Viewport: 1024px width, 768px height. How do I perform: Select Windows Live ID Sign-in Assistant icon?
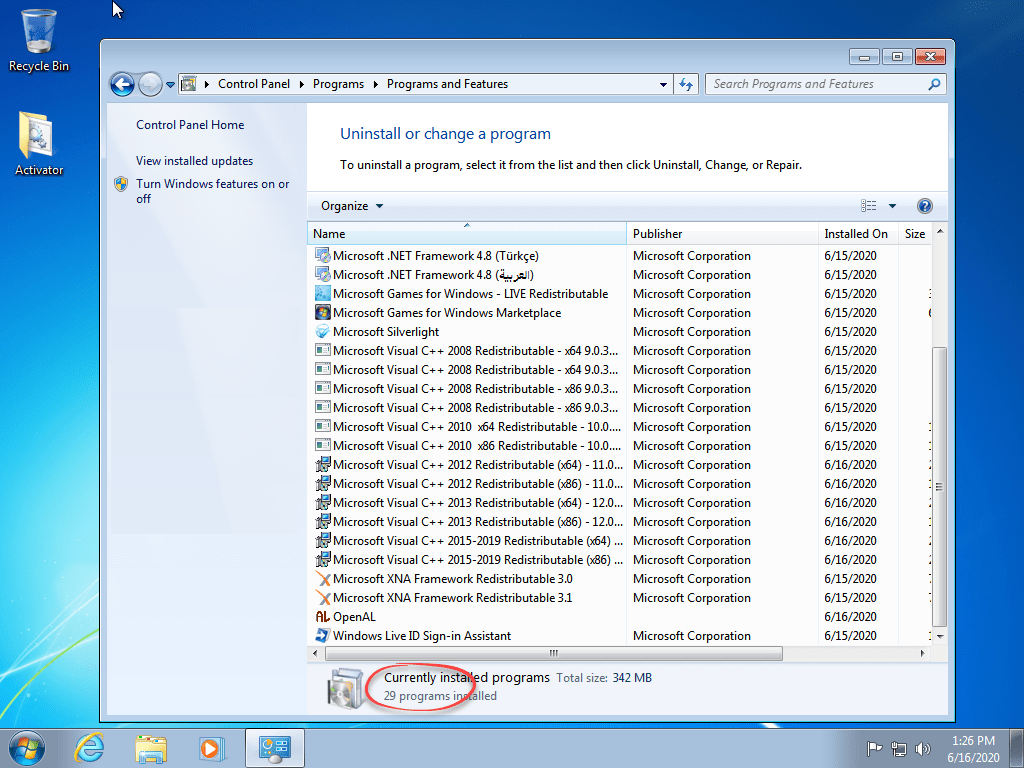[323, 635]
